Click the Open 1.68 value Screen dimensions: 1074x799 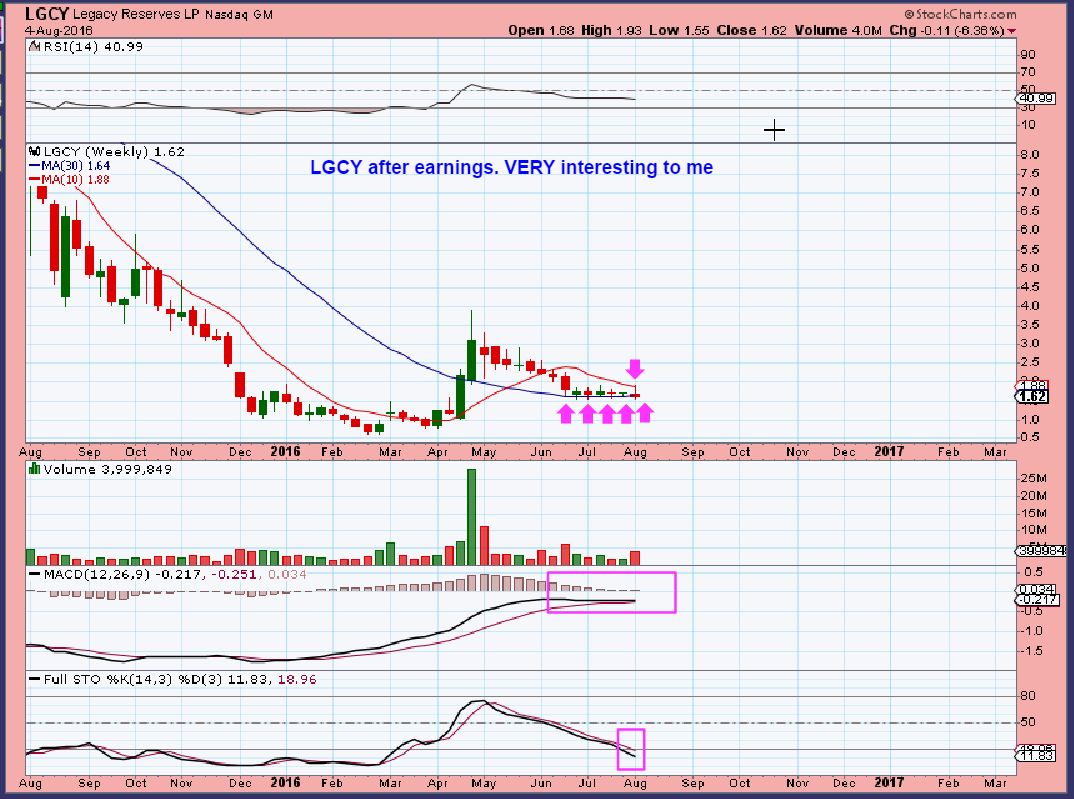[x=541, y=30]
